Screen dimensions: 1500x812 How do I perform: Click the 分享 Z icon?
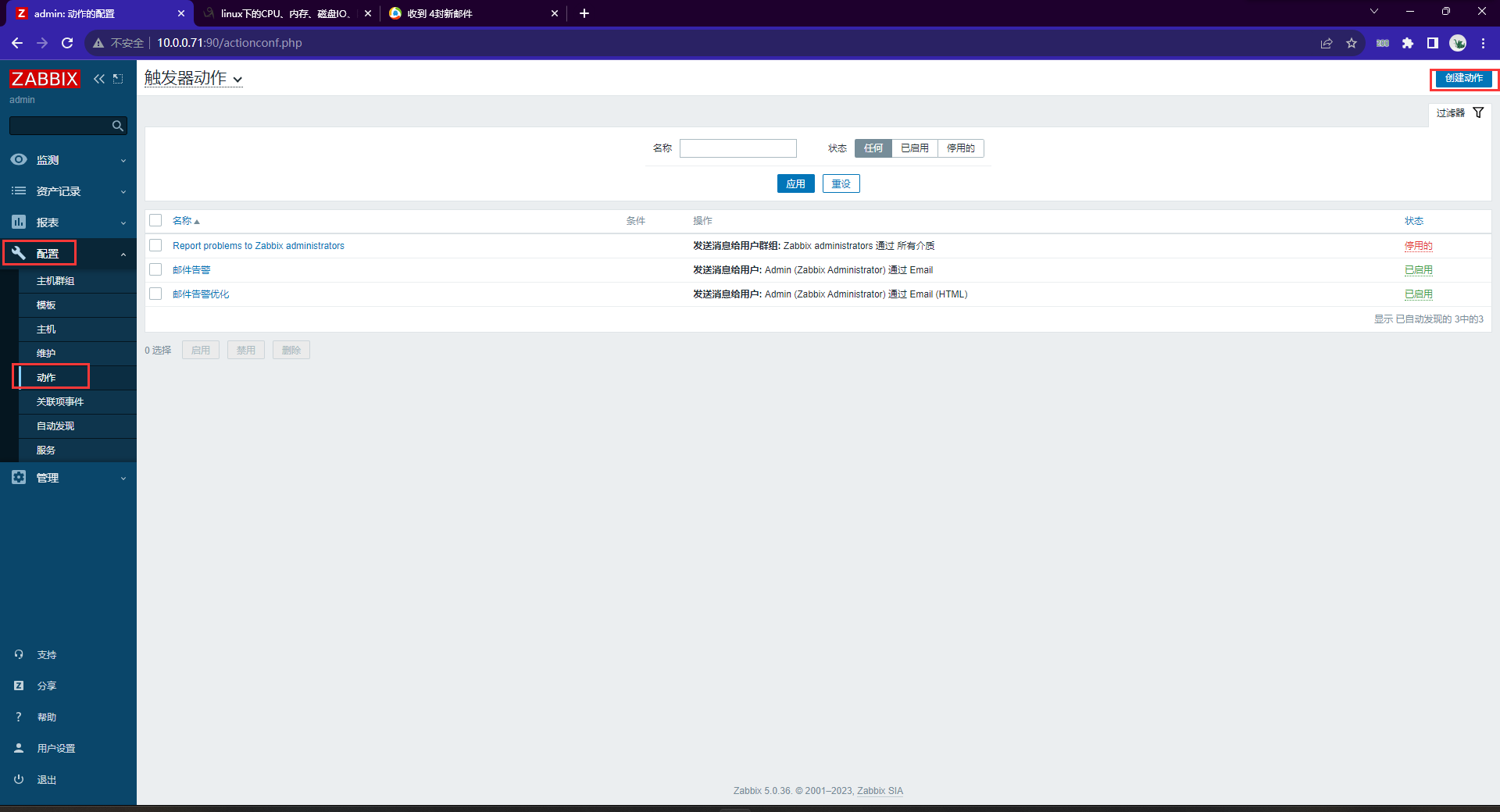point(19,686)
